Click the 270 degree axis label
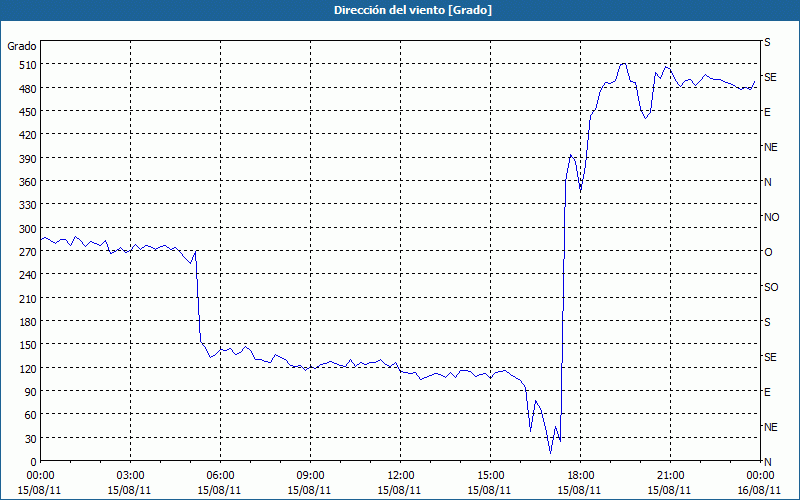The width and height of the screenshot is (800, 500). pyautogui.click(x=29, y=252)
